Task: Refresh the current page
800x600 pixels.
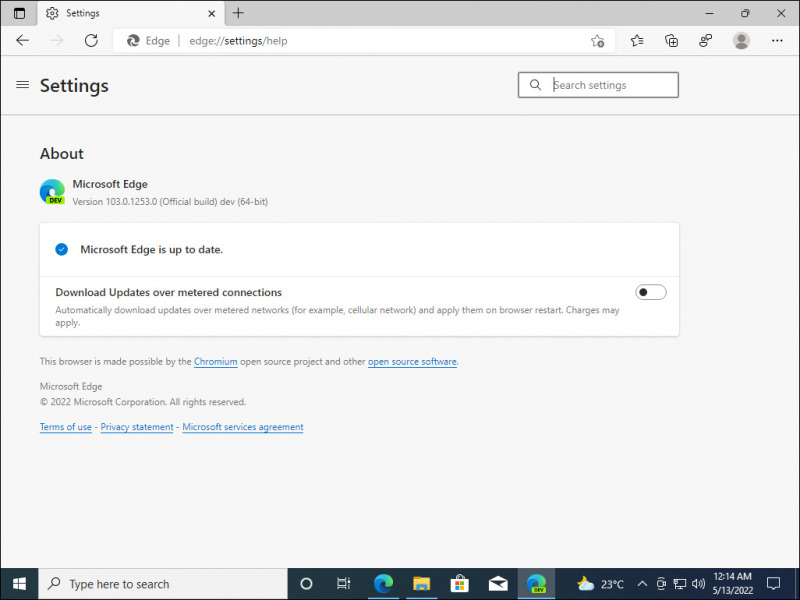Action: 91,41
